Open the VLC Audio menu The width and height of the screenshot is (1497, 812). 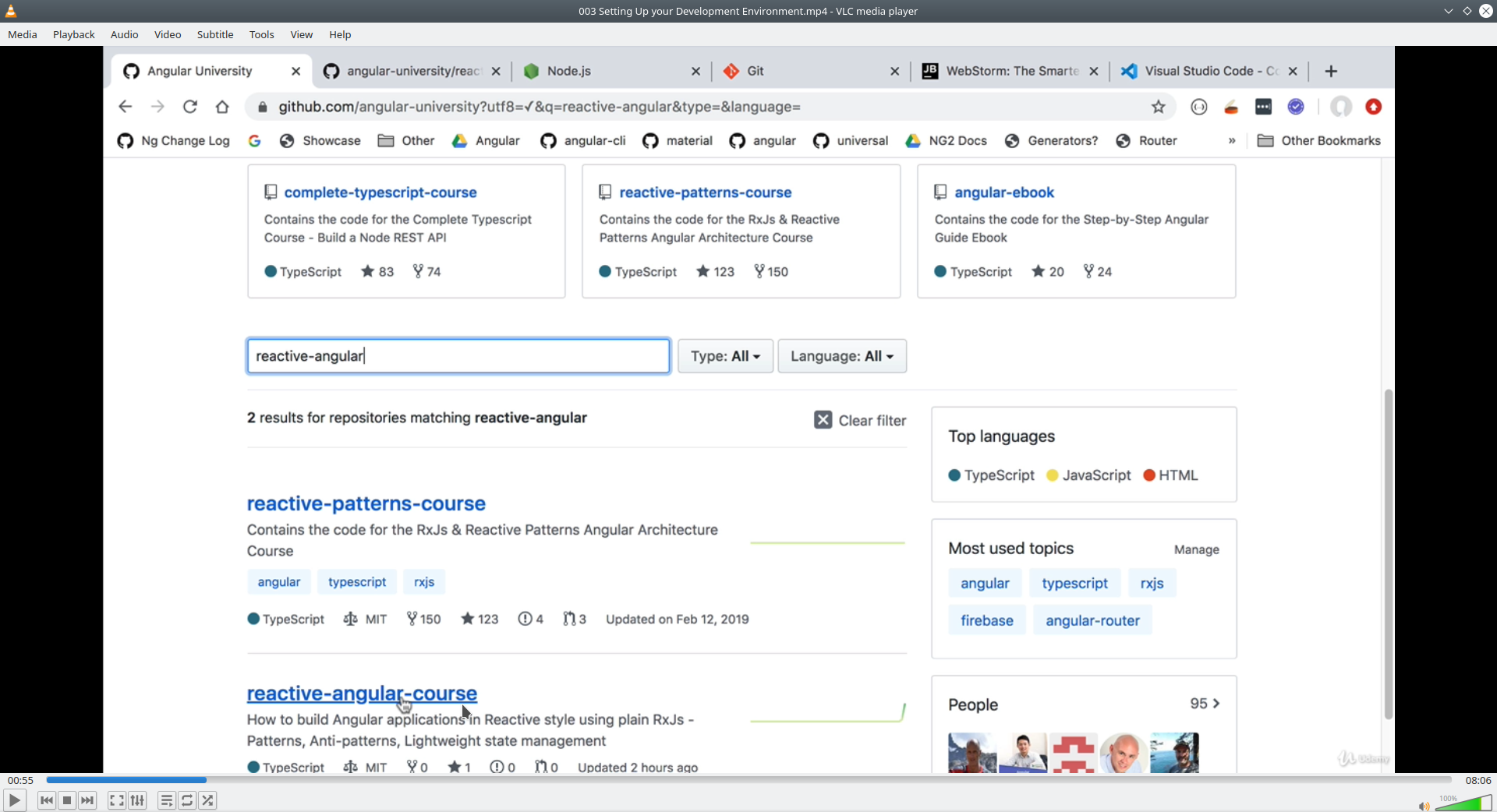(125, 34)
